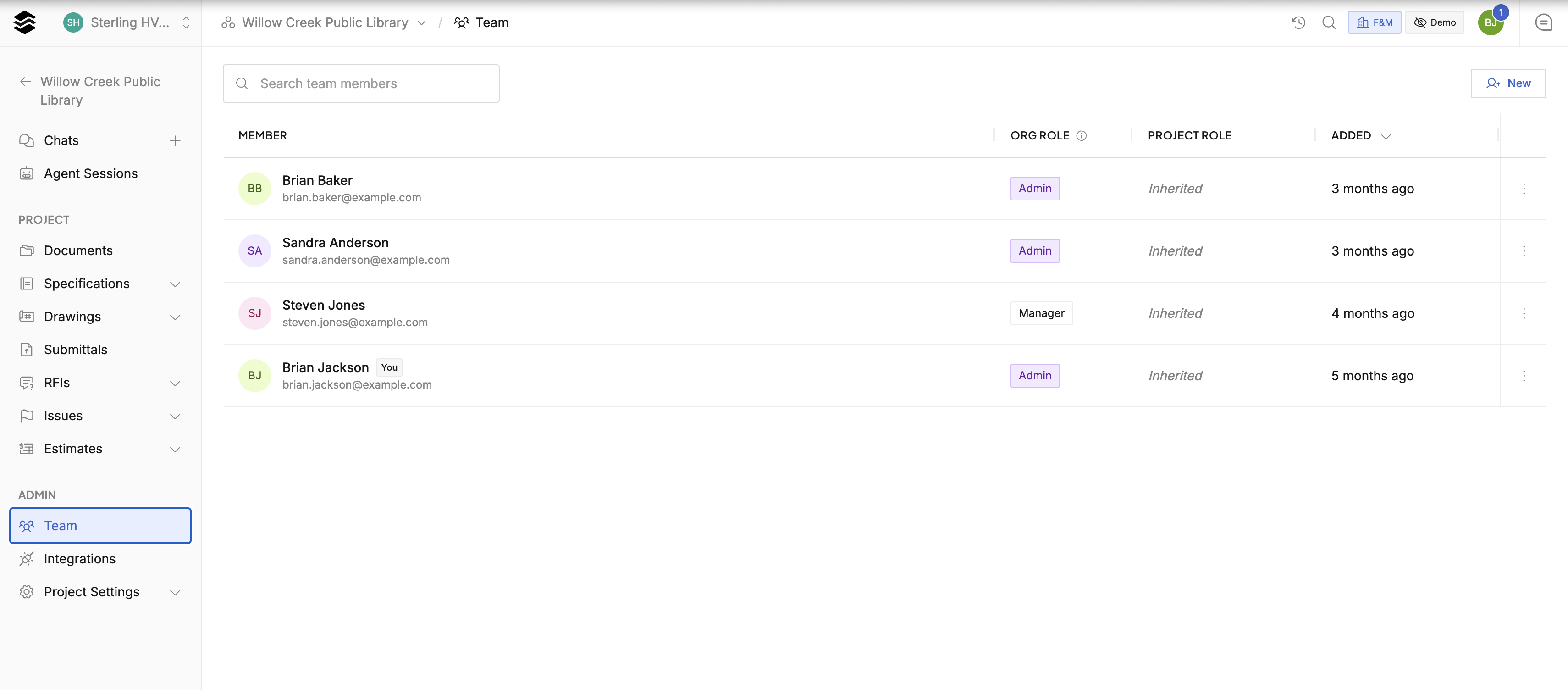Toggle the F&M building button

point(1374,22)
